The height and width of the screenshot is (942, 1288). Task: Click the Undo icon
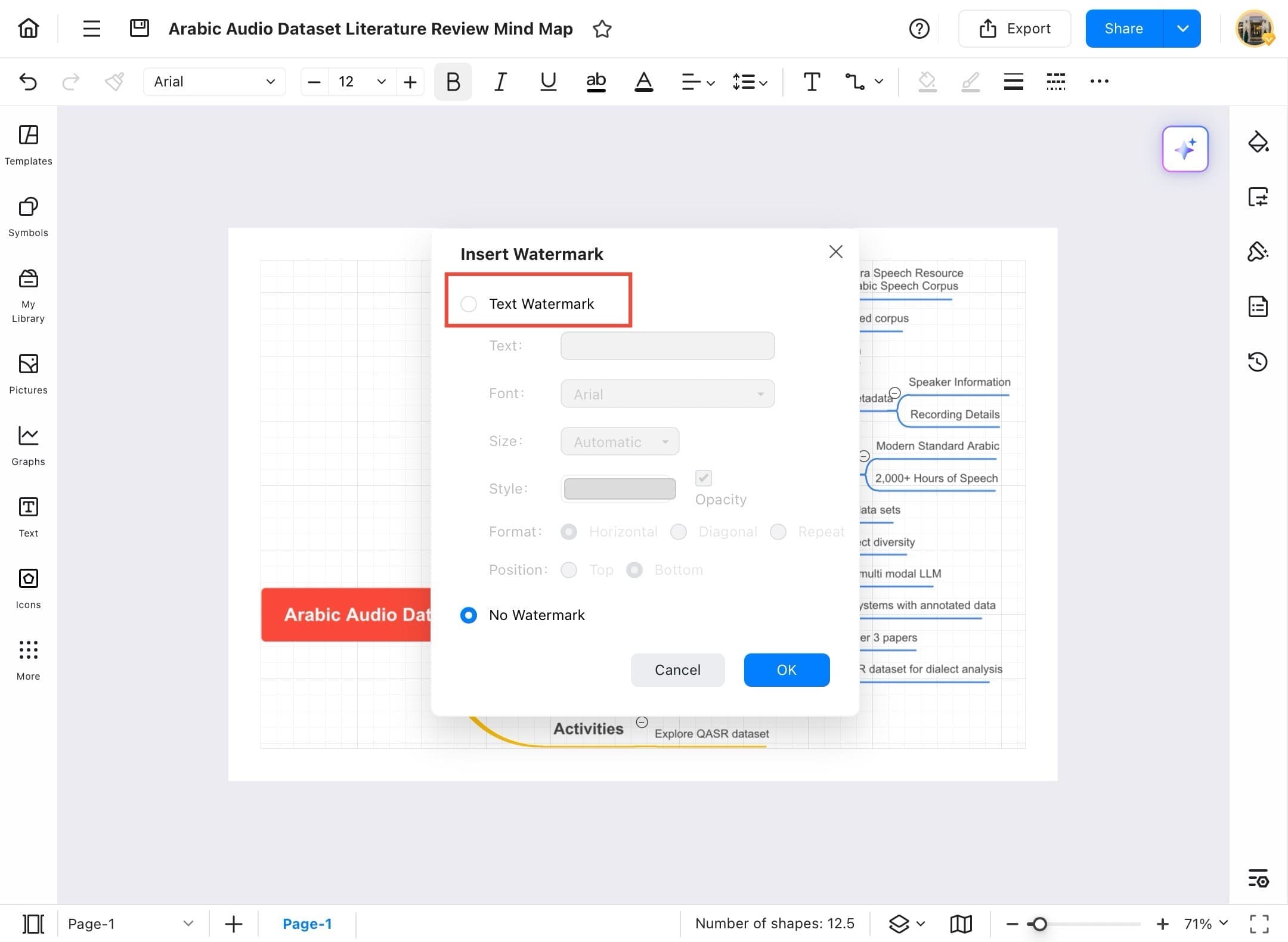point(28,82)
